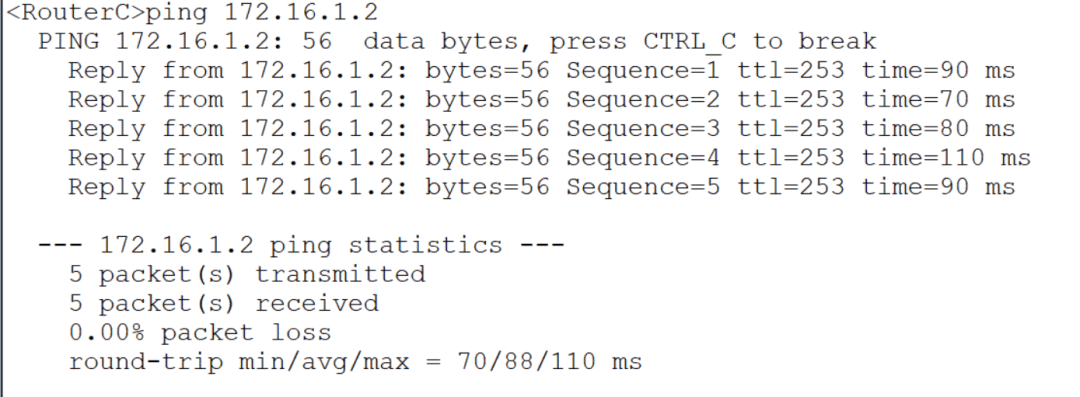Click the round-trip min/avg/max line

[x=355, y=361]
